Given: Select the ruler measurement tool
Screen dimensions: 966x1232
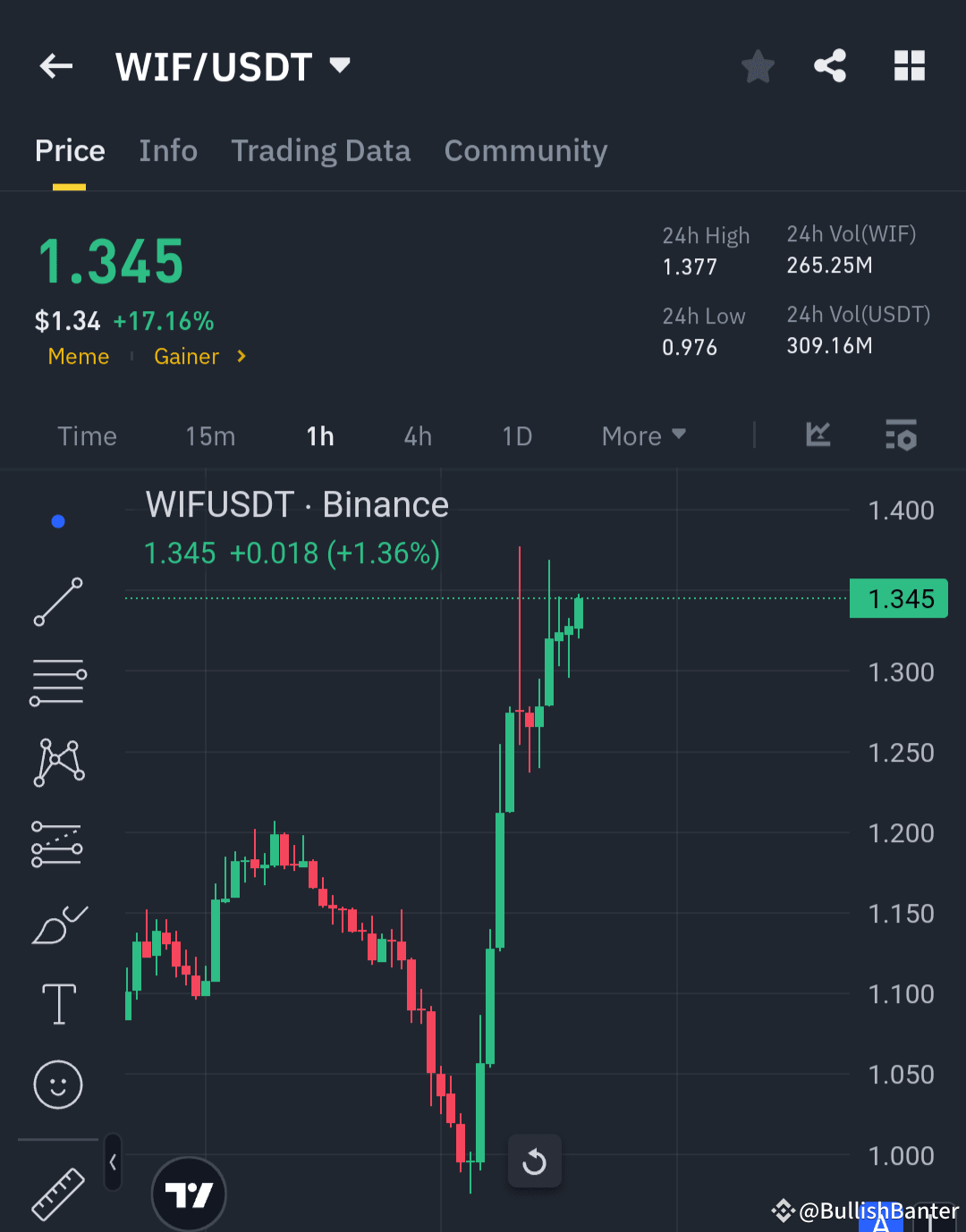Looking at the screenshot, I should click(x=57, y=1191).
